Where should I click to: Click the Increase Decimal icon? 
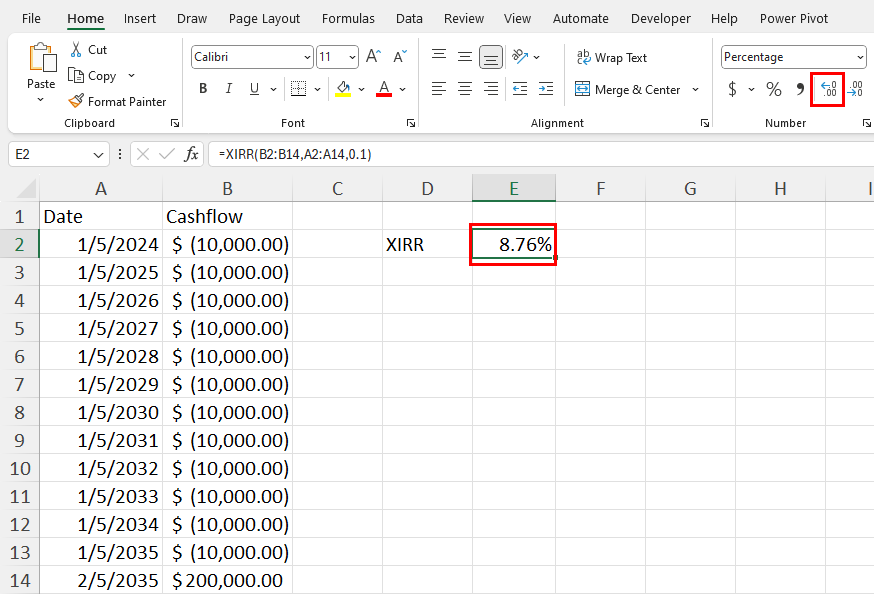click(828, 89)
